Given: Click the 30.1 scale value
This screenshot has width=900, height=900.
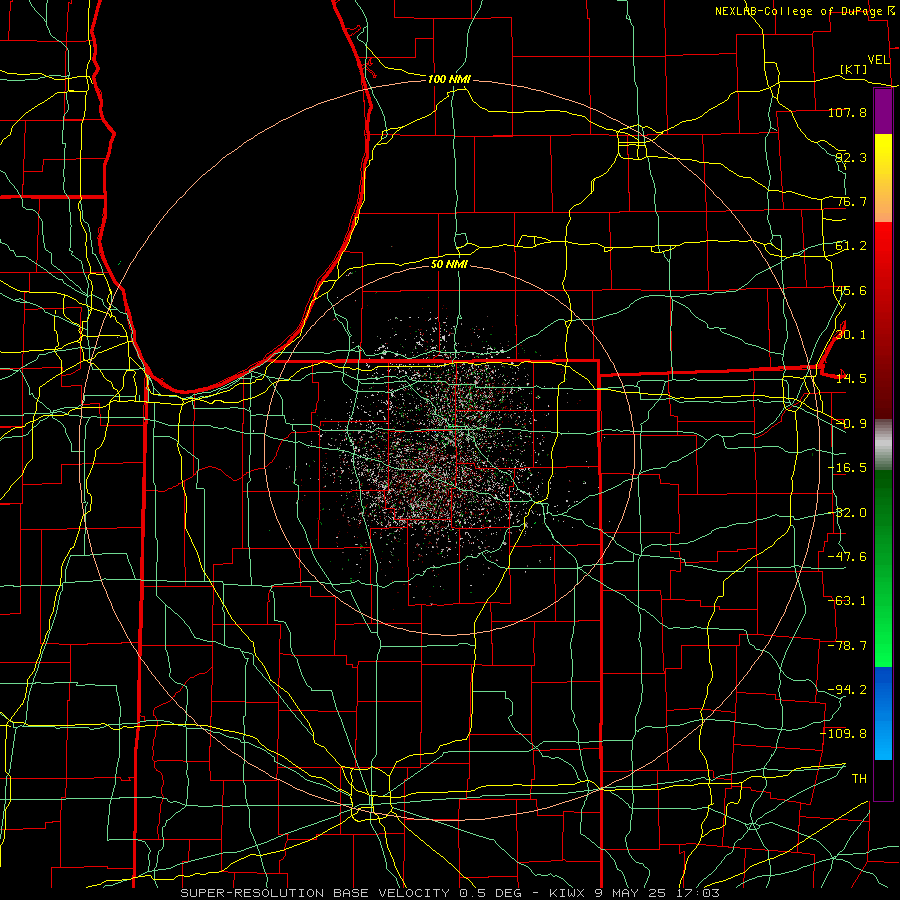Looking at the screenshot, I should pos(851,335).
